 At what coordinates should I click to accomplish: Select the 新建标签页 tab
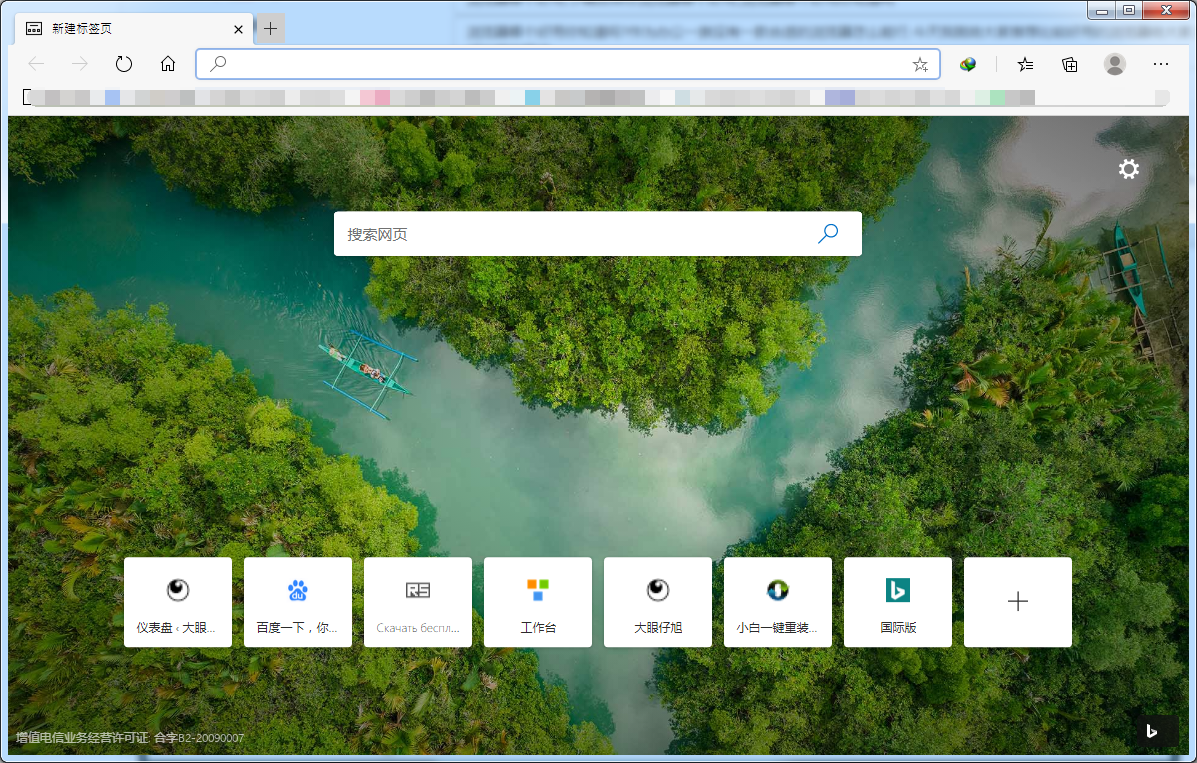point(120,29)
